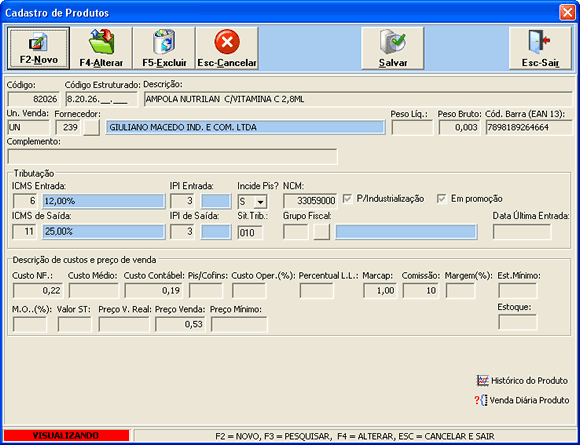Click the Descrição field with AMPOLA NUTRILAN
Screen dimensions: 580x445
click(358, 99)
